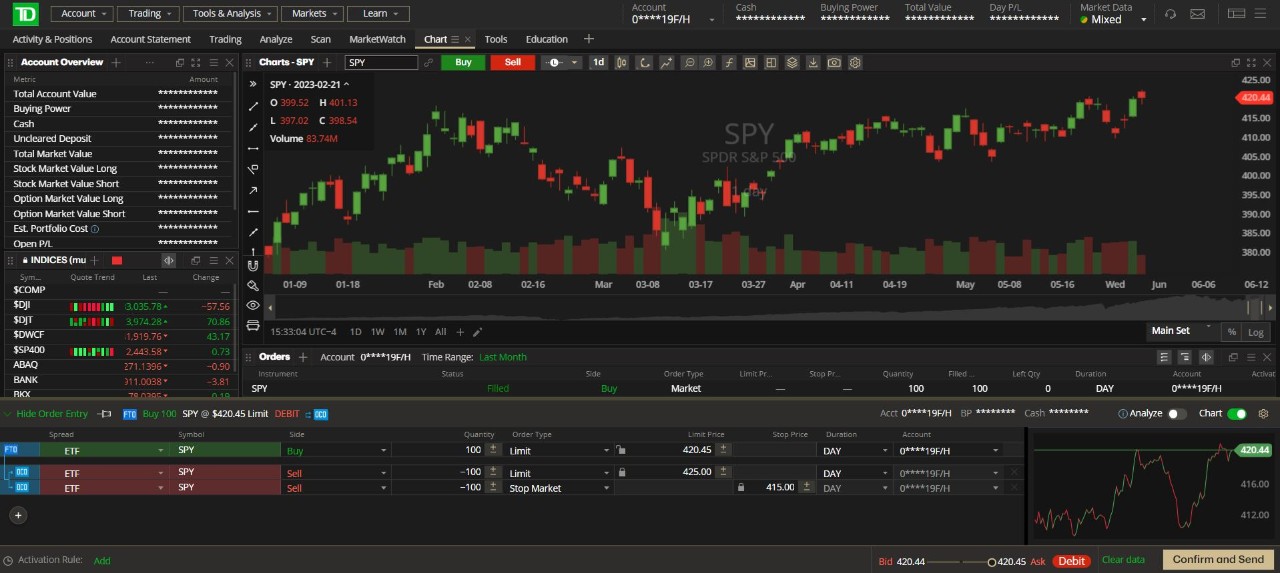Click the red Sell button on chart

point(512,62)
